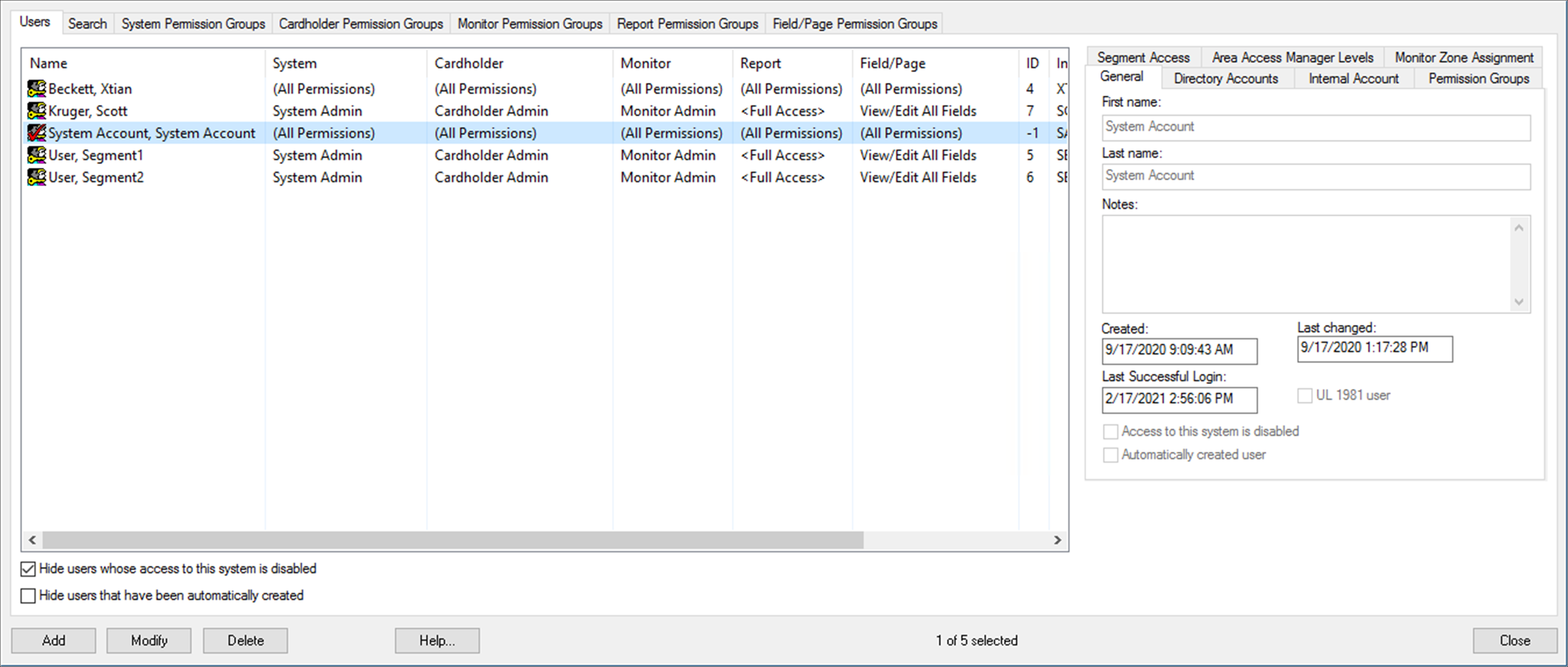Image resolution: width=1568 pixels, height=667 pixels.
Task: Click the Beckett, Xtian user icon
Action: tap(36, 89)
